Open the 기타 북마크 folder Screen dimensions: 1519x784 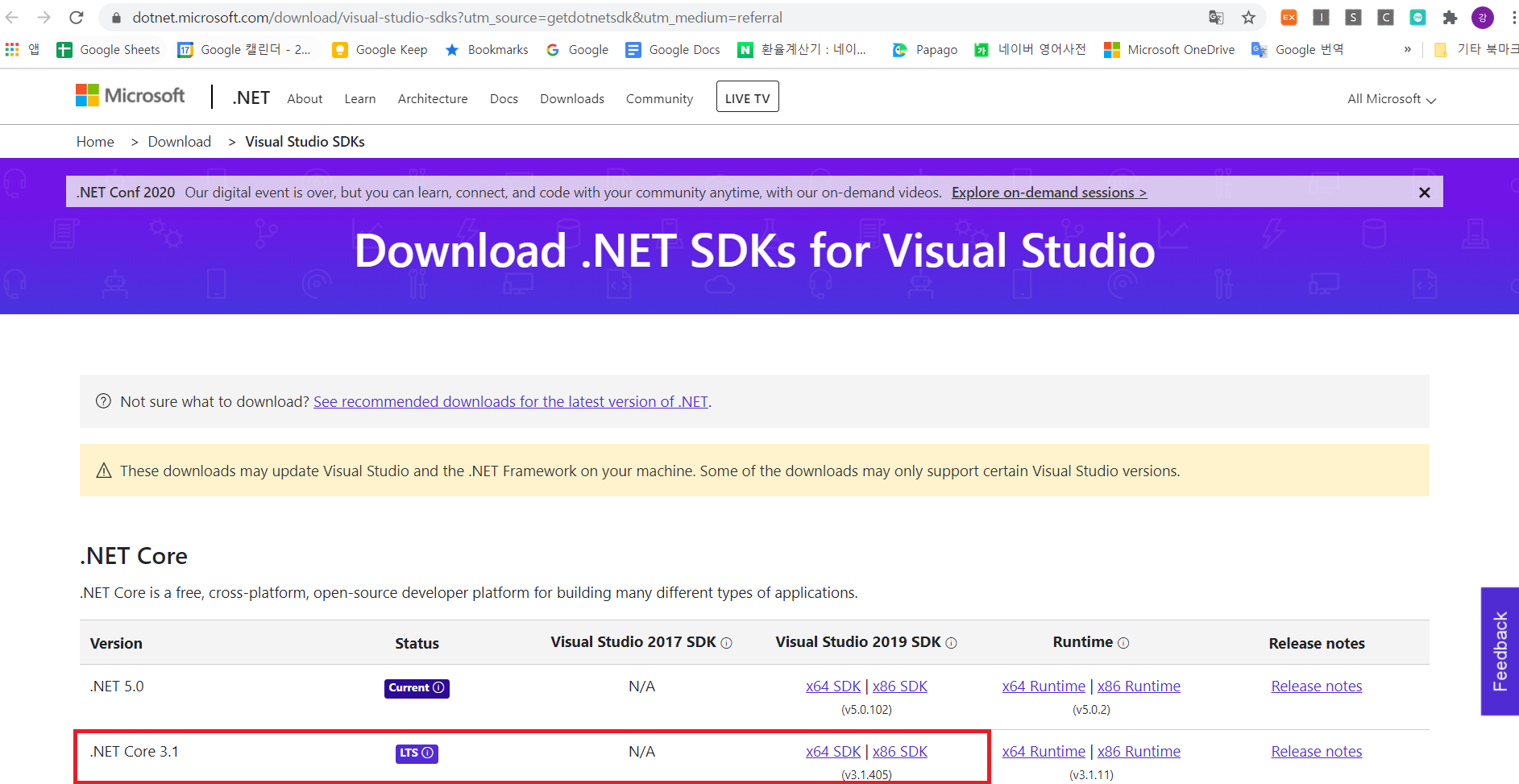(x=1476, y=49)
